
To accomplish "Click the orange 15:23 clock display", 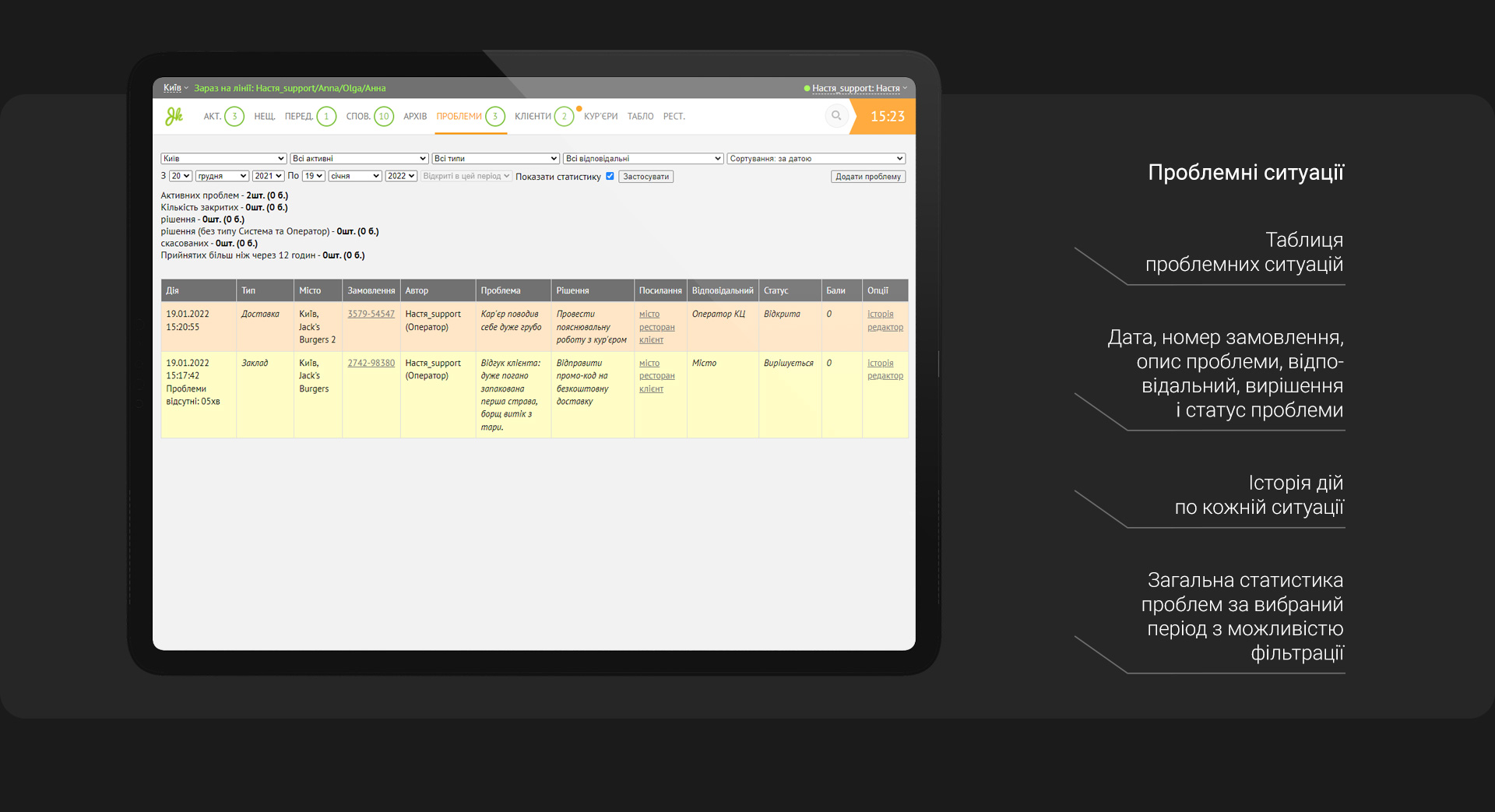I will click(x=883, y=116).
